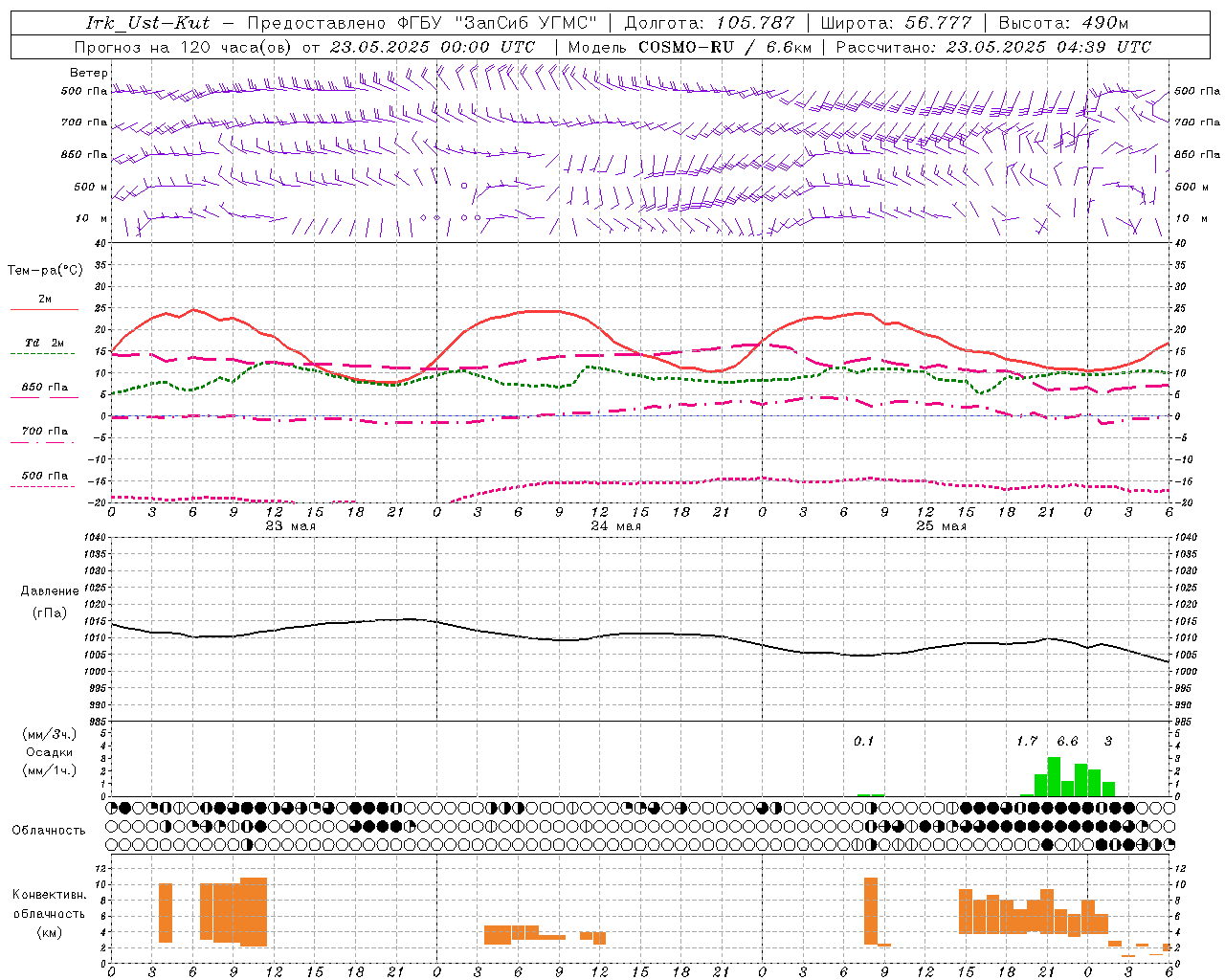Click the (мм/1ч.) precipitation unit label
The image size is (1225, 980).
pos(50,770)
